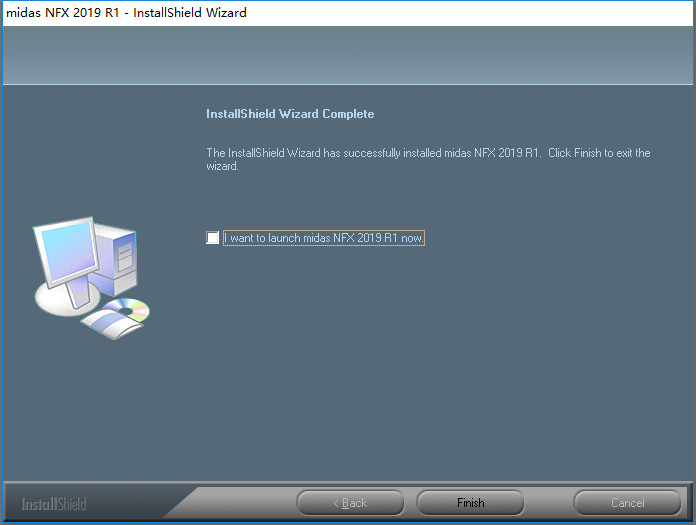696x525 pixels.
Task: Click the Finish button
Action: pos(471,503)
